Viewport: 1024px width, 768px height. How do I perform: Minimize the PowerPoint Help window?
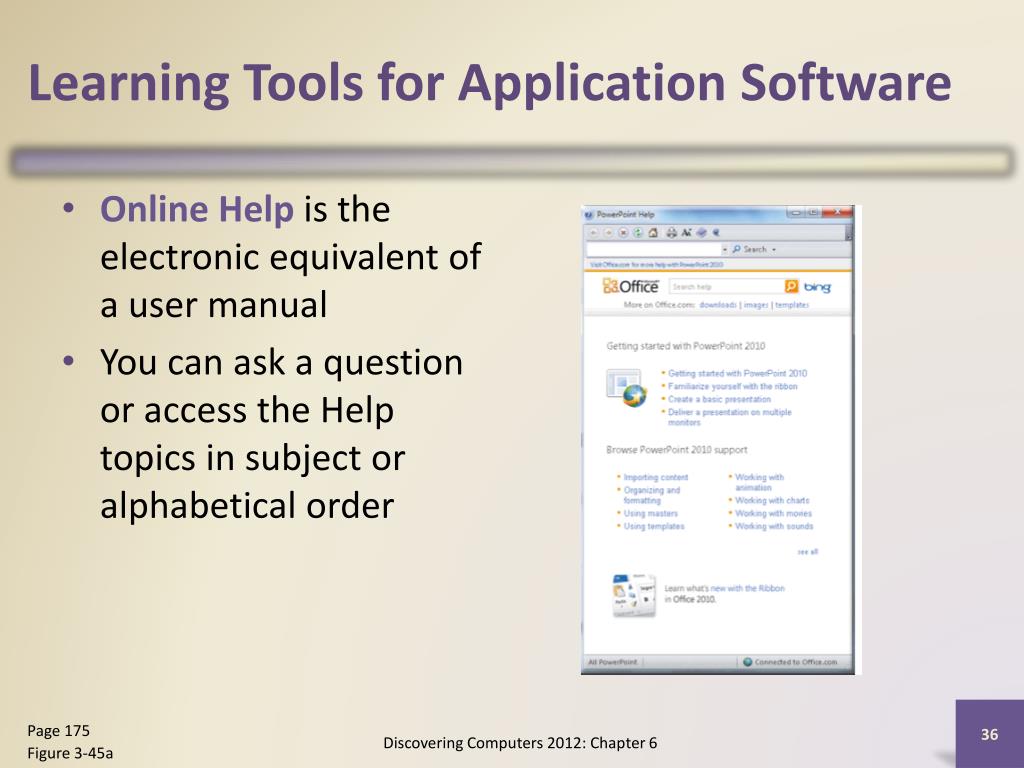795,212
